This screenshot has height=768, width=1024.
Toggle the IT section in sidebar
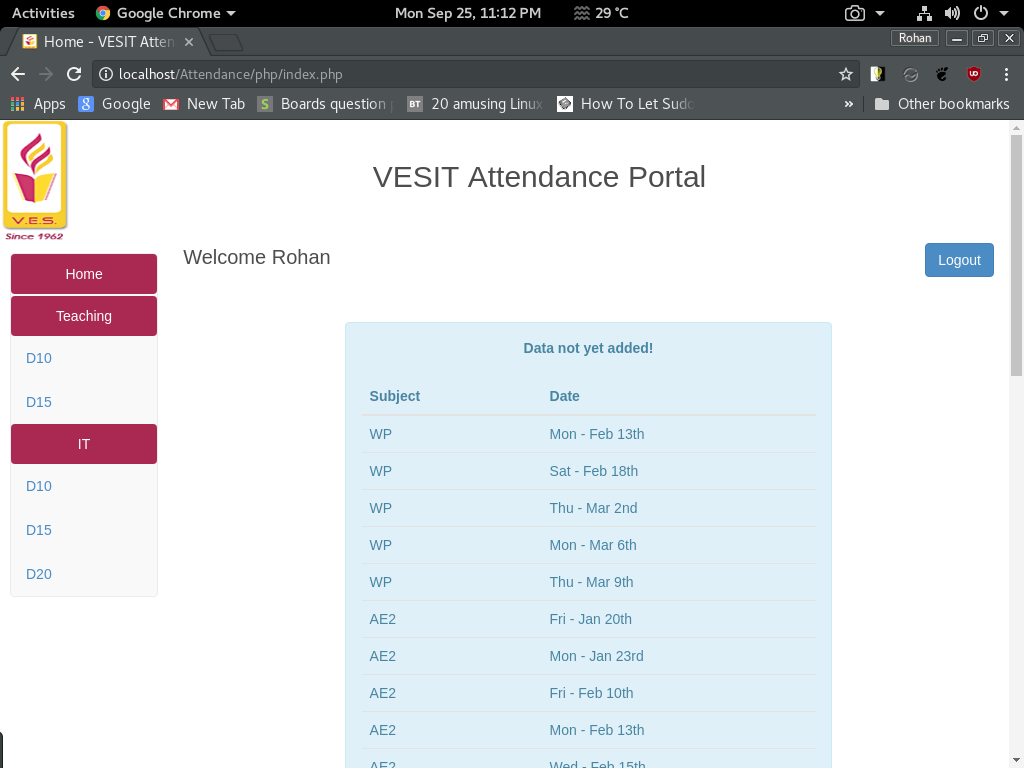click(x=84, y=444)
